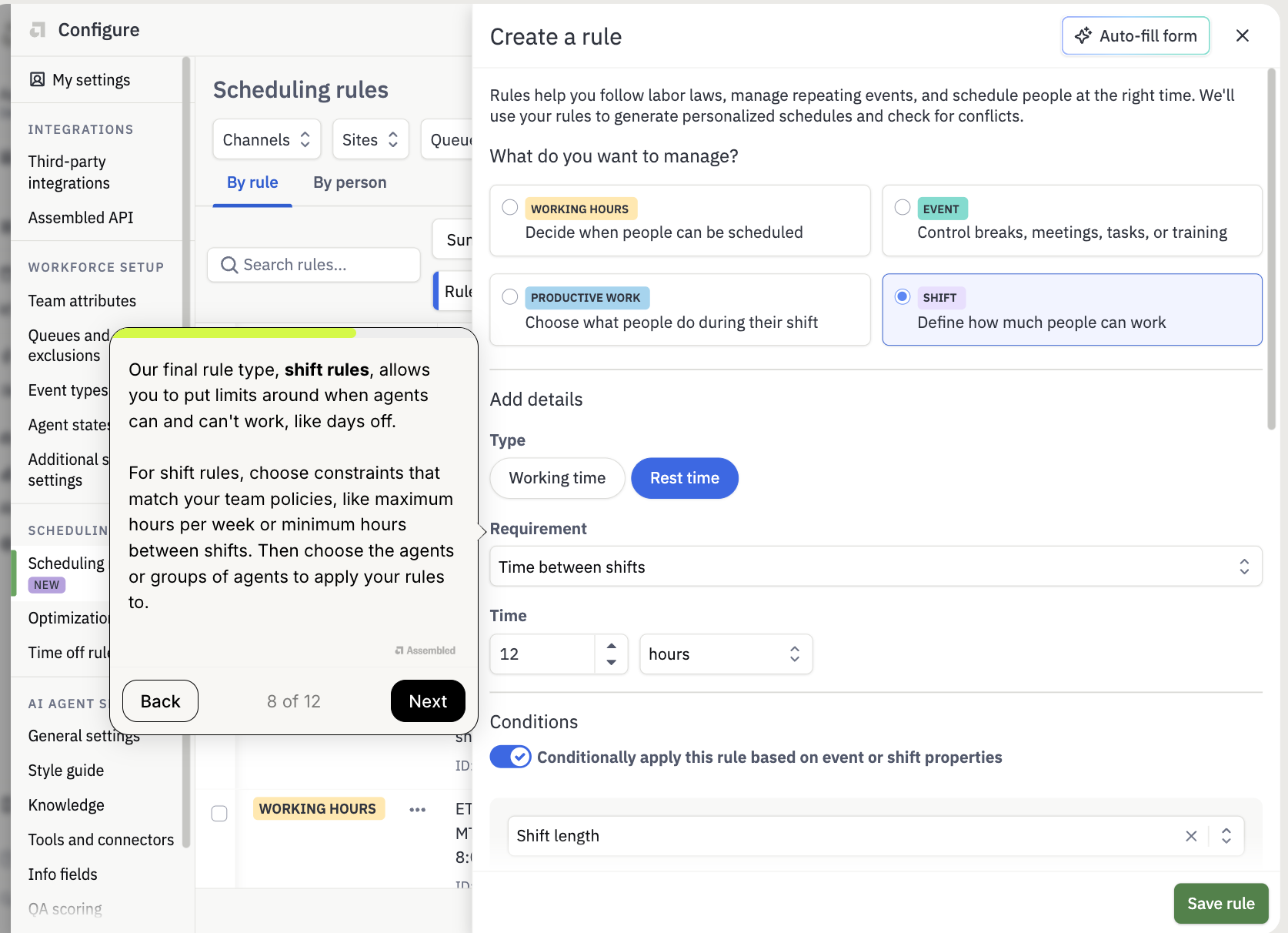Increase the Time value with up arrow
This screenshot has width=1288, height=933.
pyautogui.click(x=612, y=646)
